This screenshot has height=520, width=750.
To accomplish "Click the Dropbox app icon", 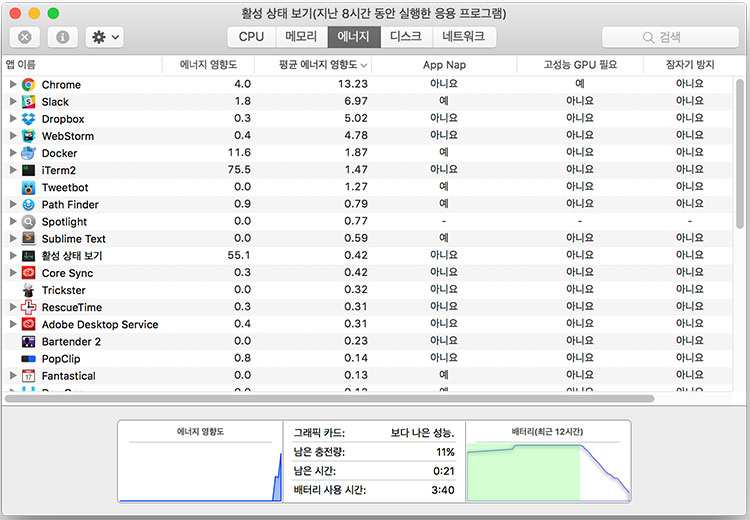I will (x=28, y=119).
